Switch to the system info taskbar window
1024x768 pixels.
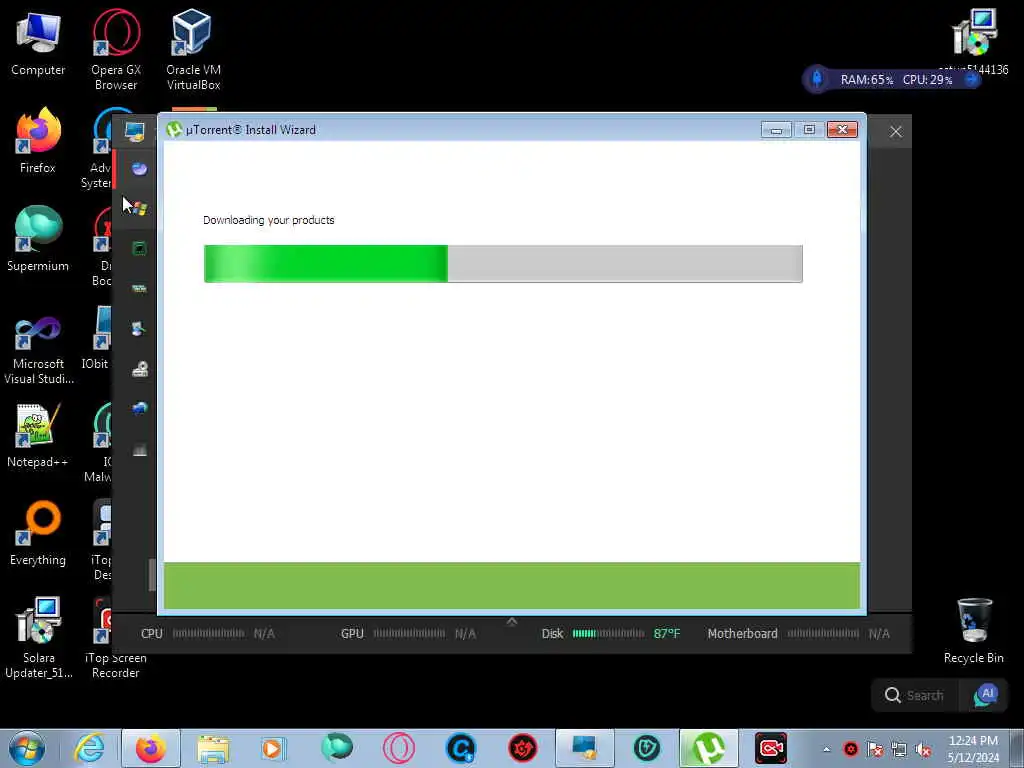pyautogui.click(x=584, y=748)
